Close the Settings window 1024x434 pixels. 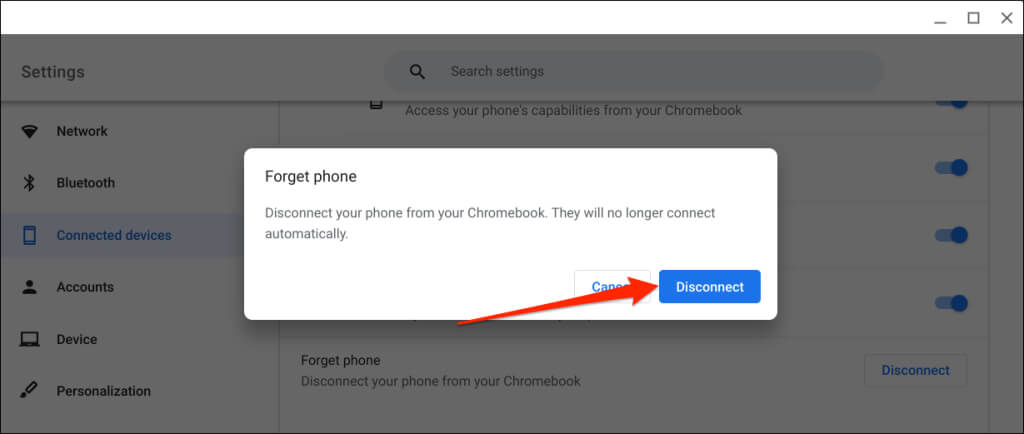[x=1004, y=18]
